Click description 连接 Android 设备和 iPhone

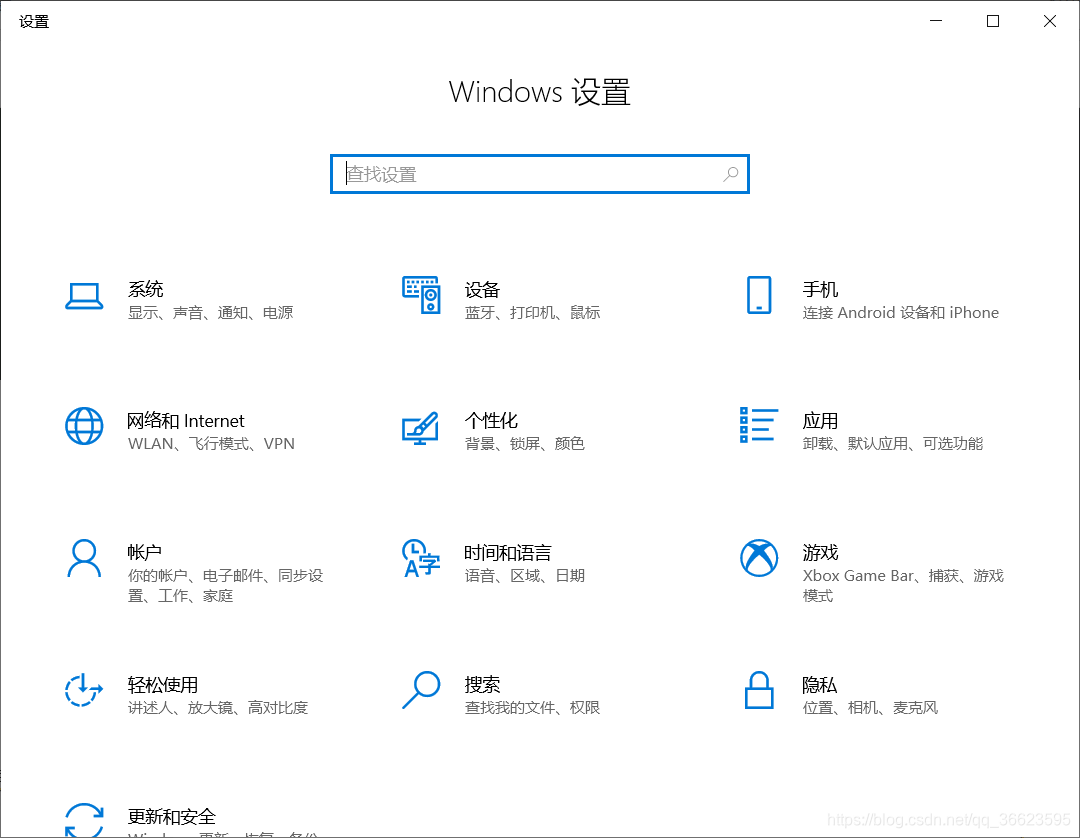[900, 313]
